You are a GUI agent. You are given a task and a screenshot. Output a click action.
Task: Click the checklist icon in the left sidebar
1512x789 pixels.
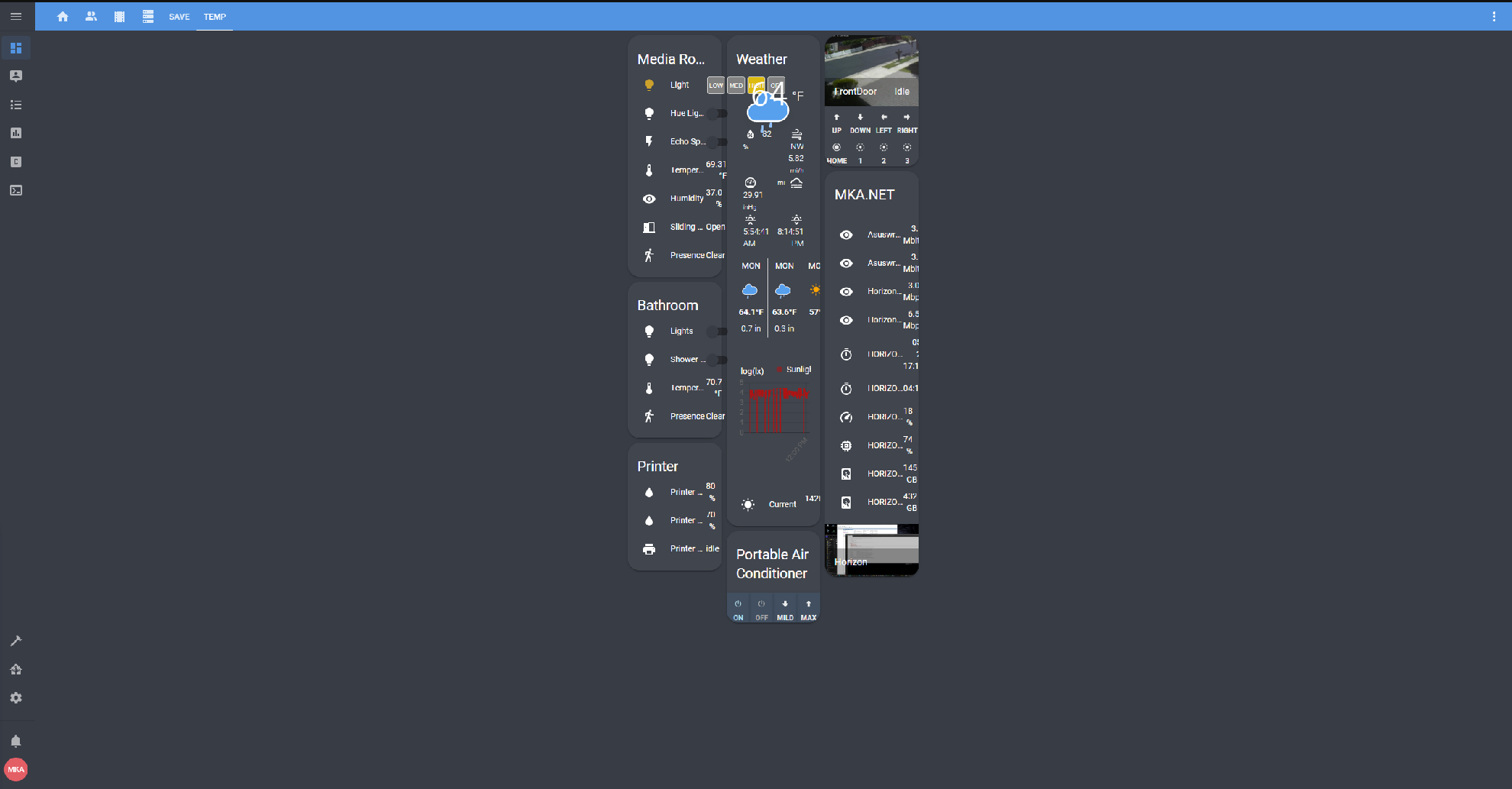click(x=16, y=105)
